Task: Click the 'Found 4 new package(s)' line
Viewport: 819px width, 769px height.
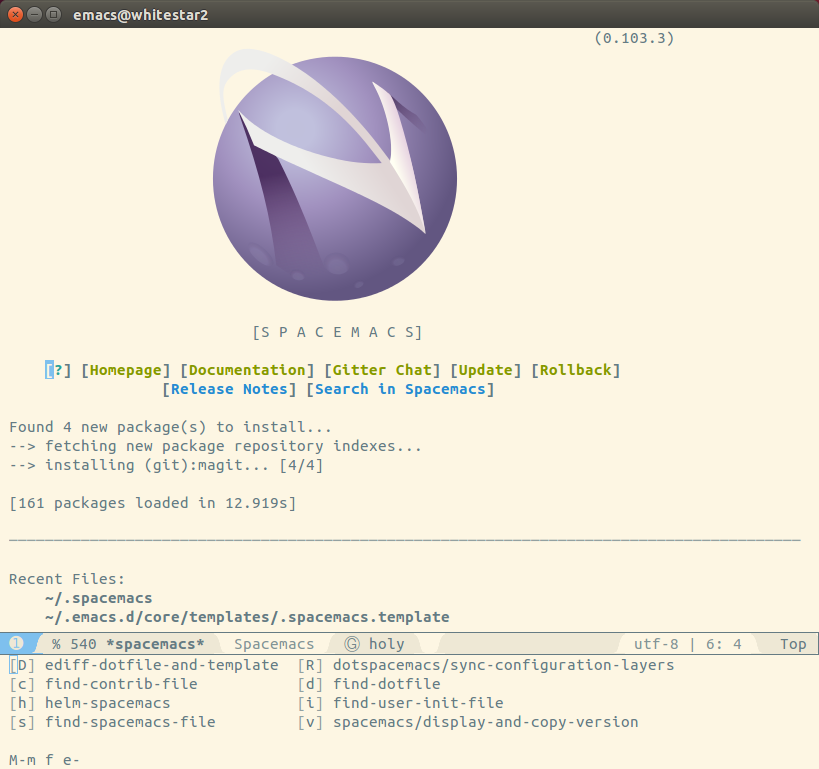Action: (x=171, y=427)
